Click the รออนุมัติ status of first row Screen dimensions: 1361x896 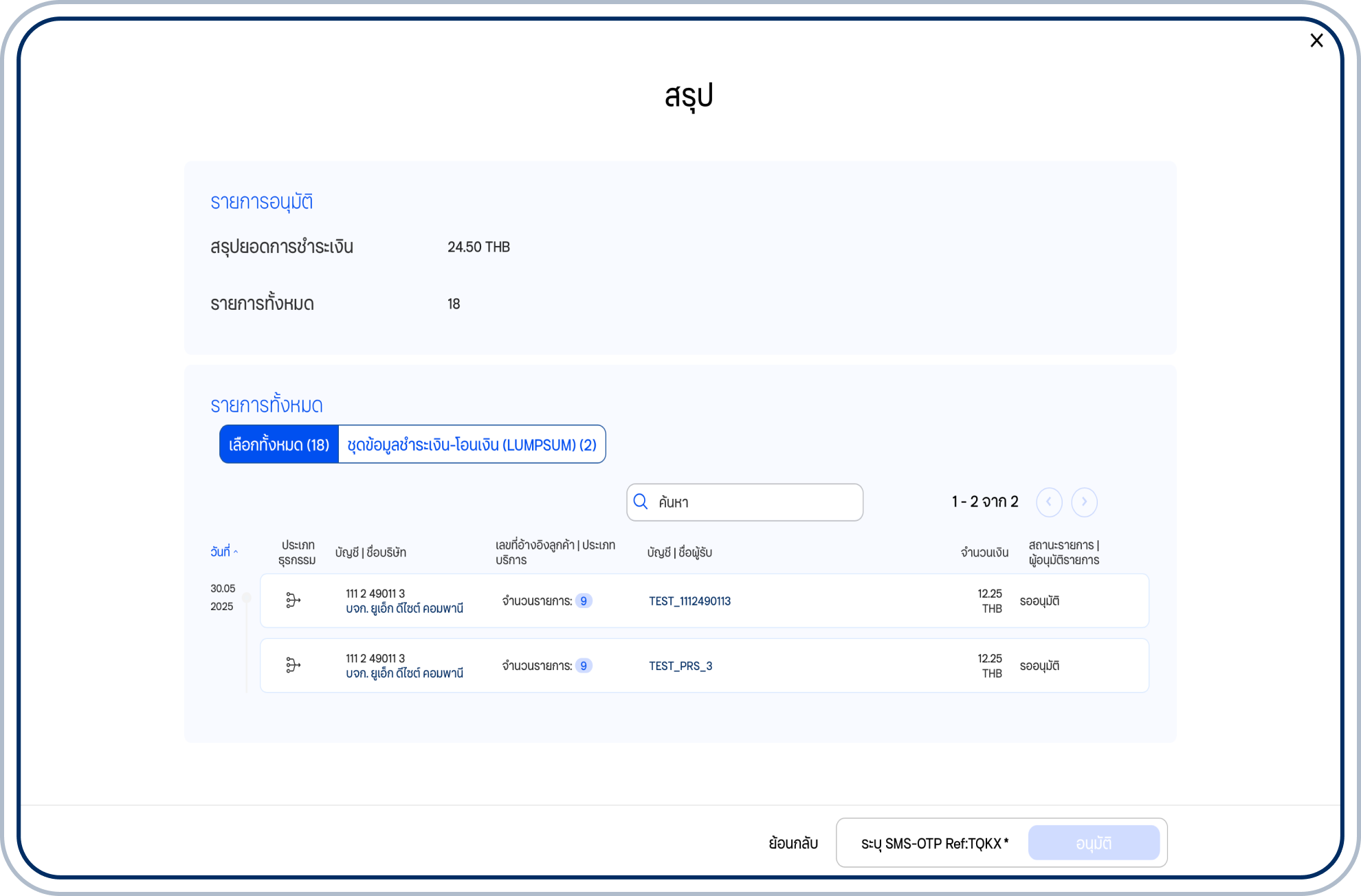1039,601
